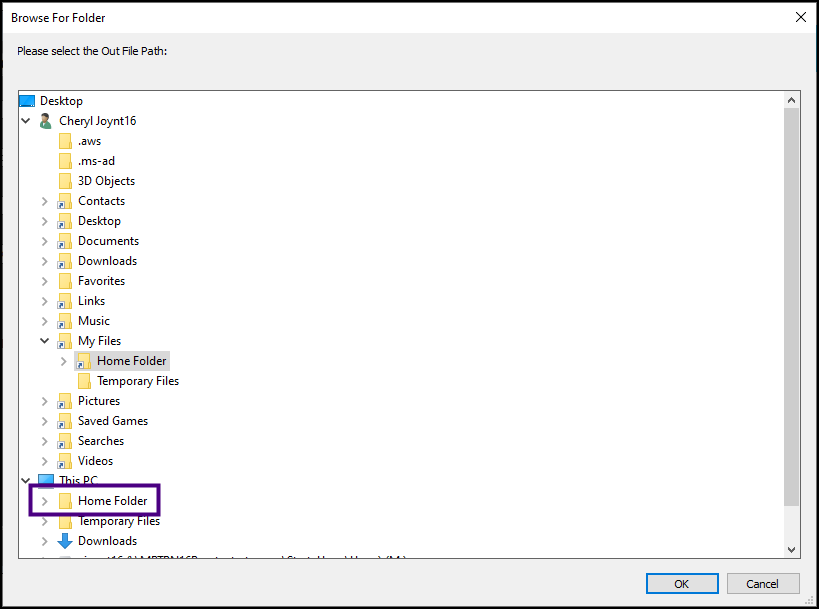Screen dimensions: 819x609
Task: Select the '3D Objects' folder name
Action: pyautogui.click(x=107, y=181)
